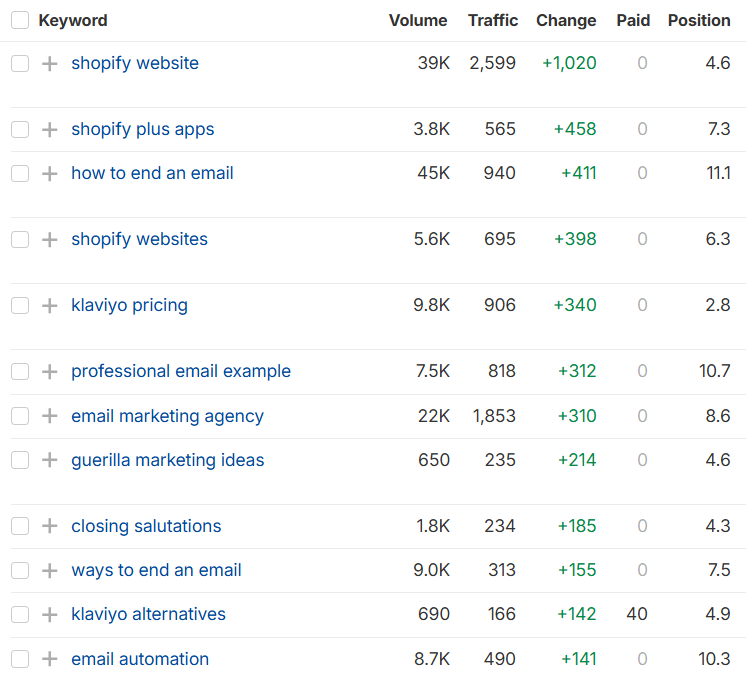Tick checkbox of shopify websites row

[x=20, y=239]
